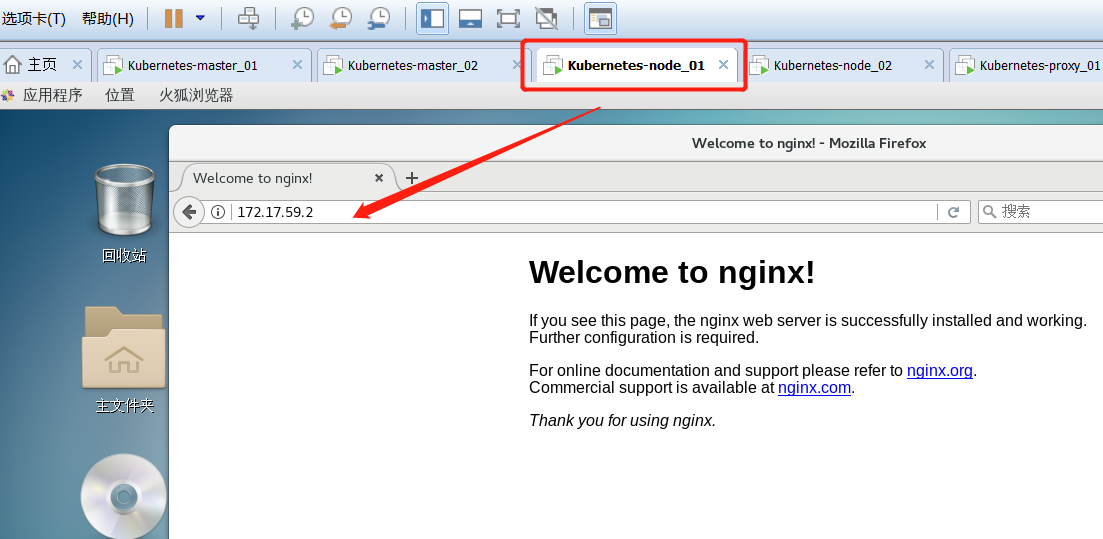Open the power options dropdown arrow
1103x539 pixels.
coord(200,18)
